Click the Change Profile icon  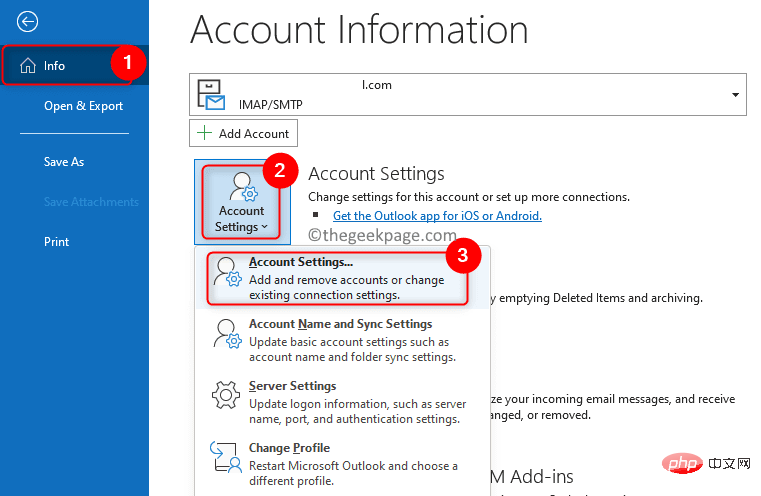pos(227,457)
